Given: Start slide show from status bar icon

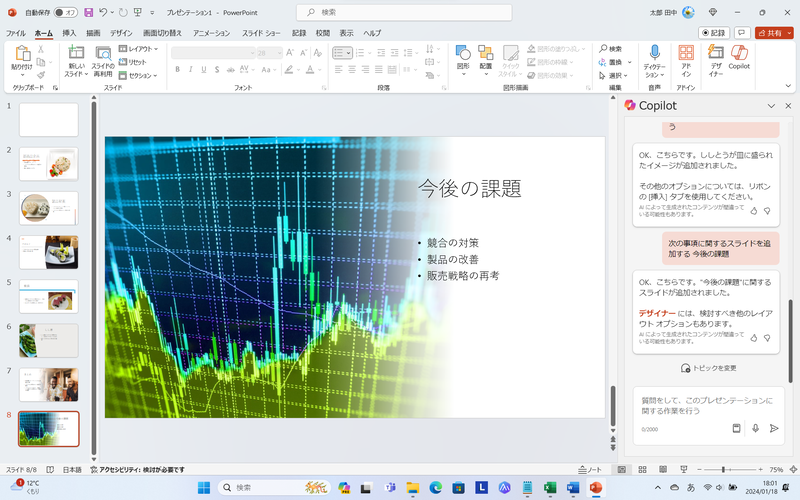Looking at the screenshot, I should pyautogui.click(x=684, y=469).
